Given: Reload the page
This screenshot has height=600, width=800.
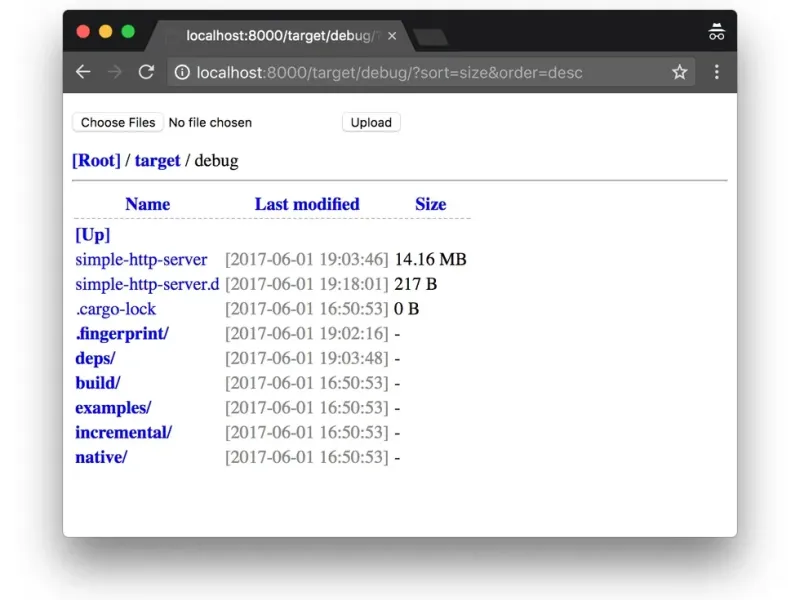Looking at the screenshot, I should click(x=146, y=72).
